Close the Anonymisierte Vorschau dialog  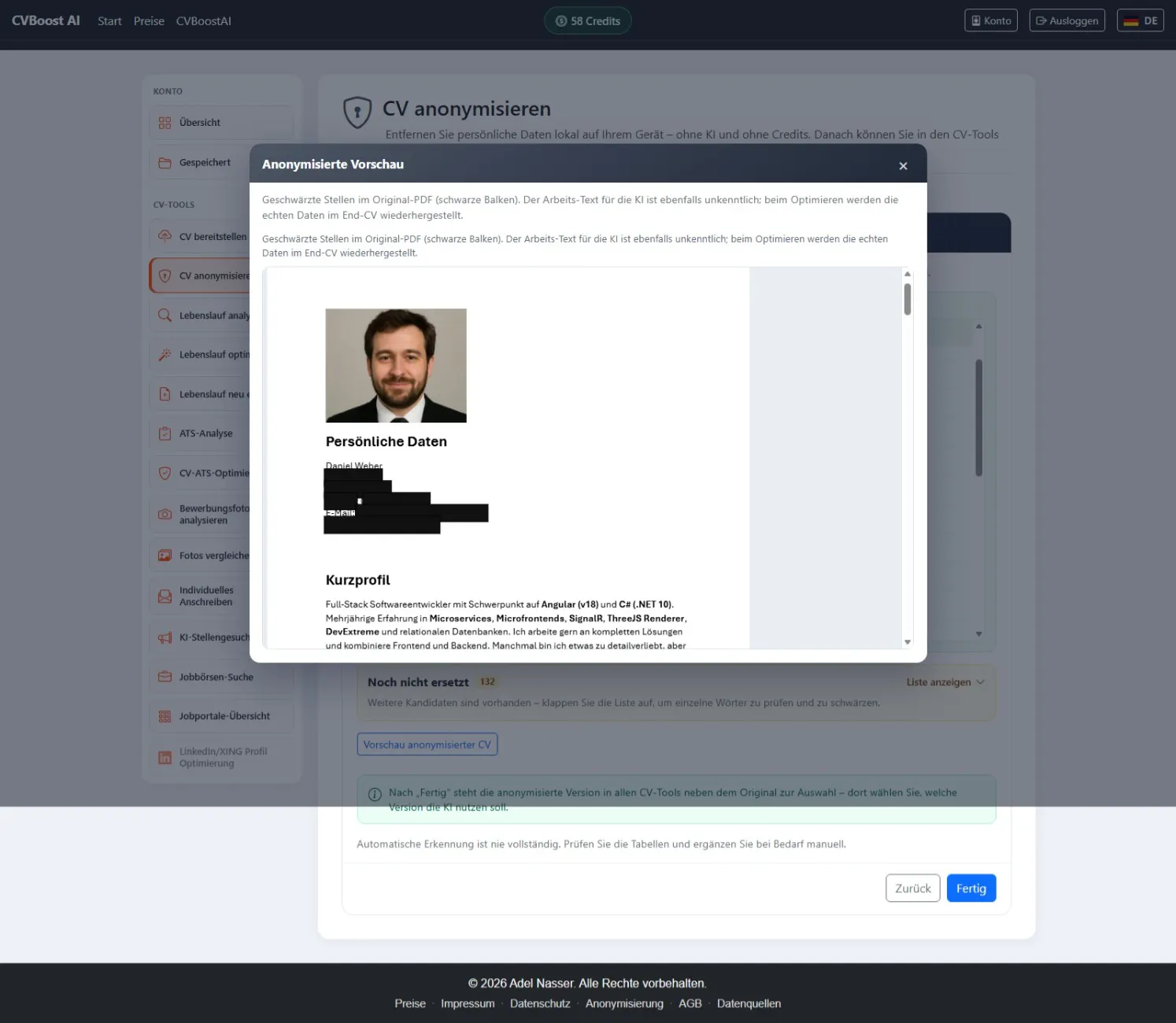[903, 166]
